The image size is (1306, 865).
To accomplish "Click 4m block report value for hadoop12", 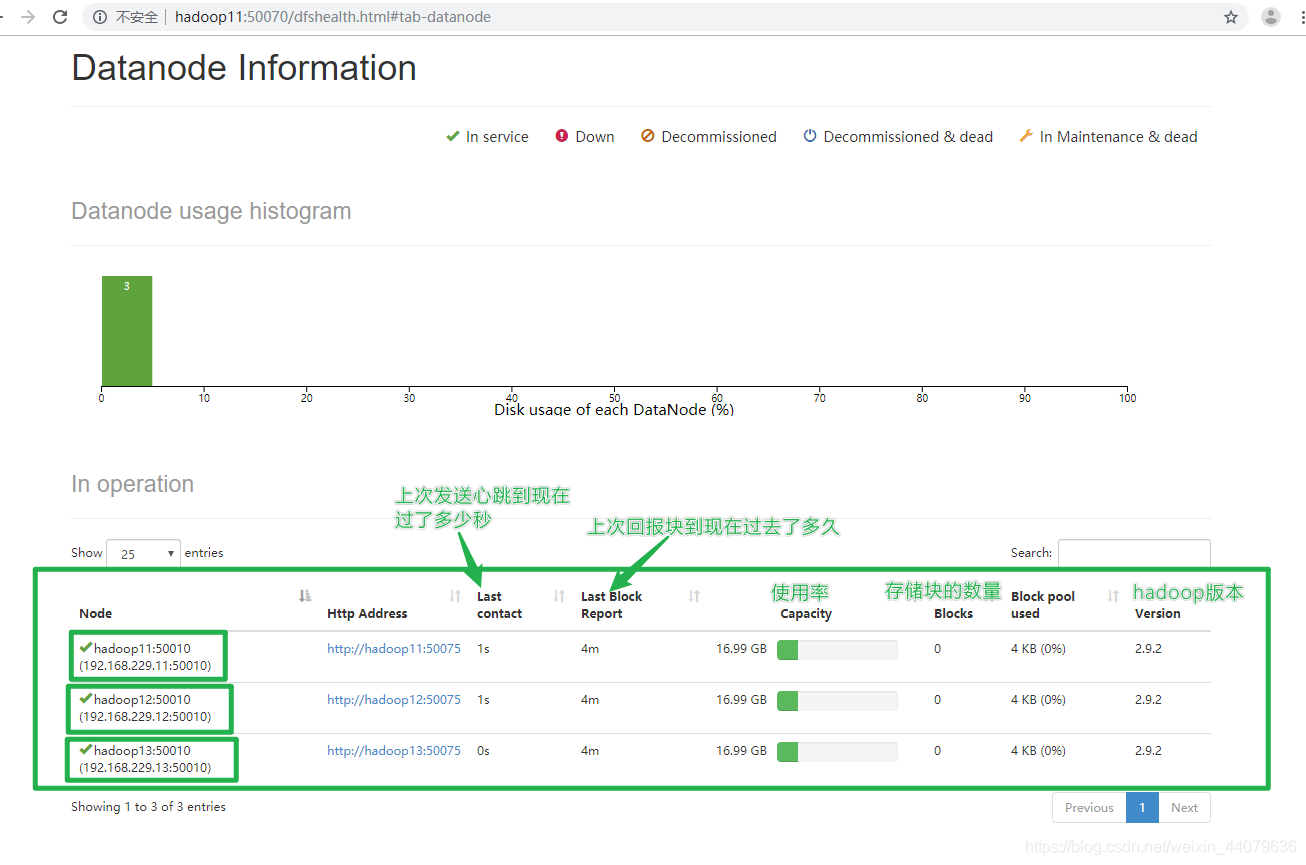I will [590, 700].
